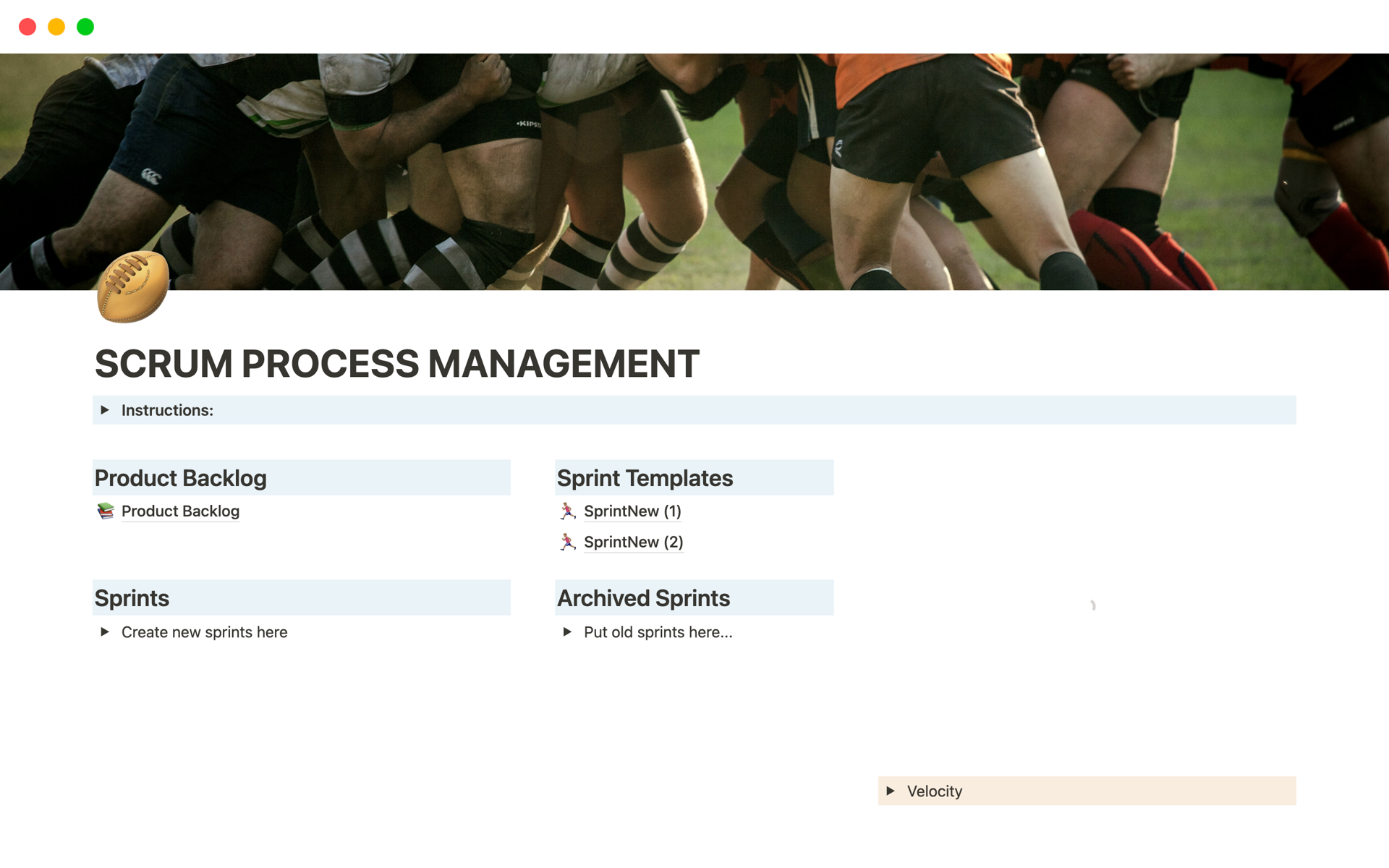
Task: Open the Product Backlog page
Action: click(181, 511)
